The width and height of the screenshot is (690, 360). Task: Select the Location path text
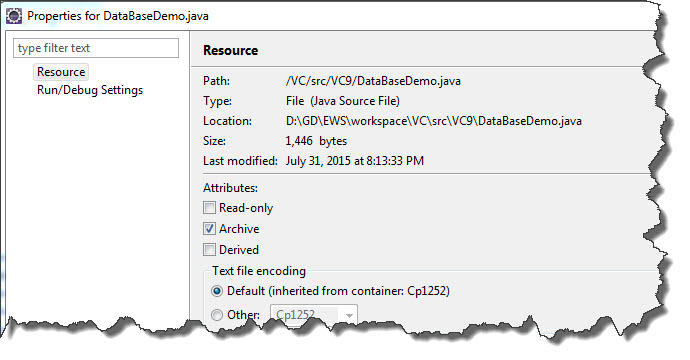pos(433,121)
